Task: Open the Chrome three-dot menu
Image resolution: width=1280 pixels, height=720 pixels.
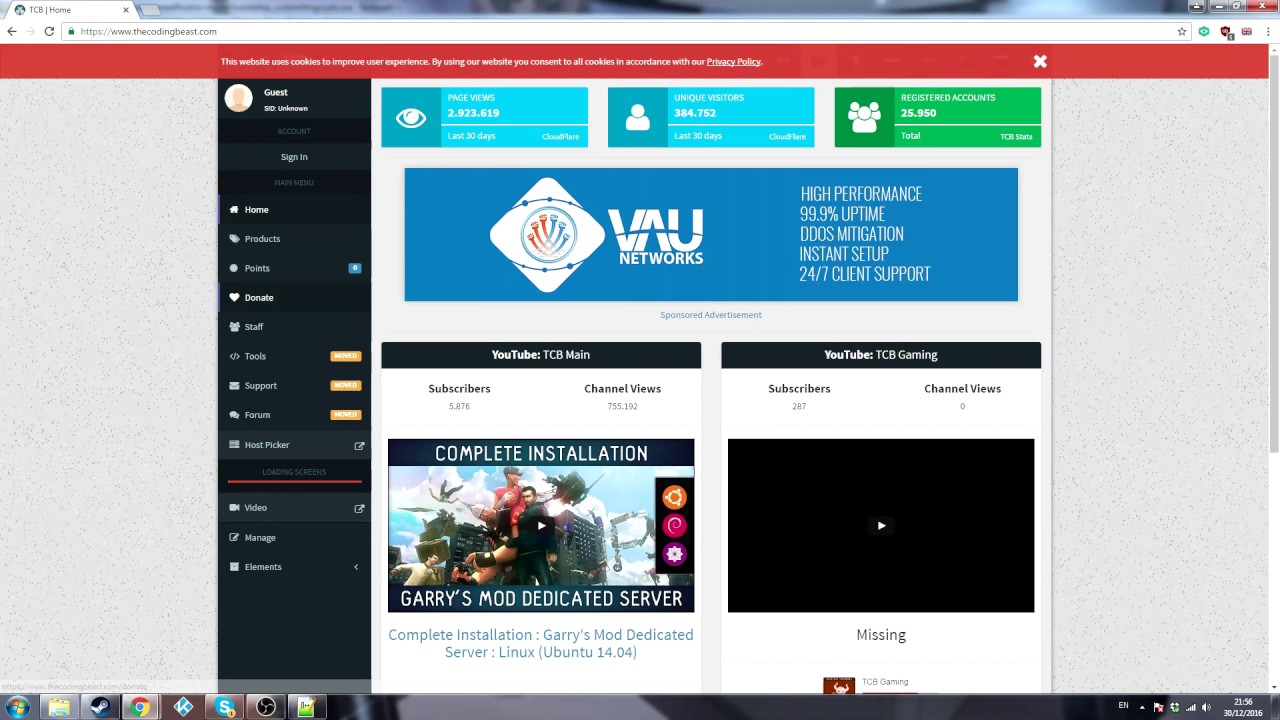Action: [x=1267, y=32]
